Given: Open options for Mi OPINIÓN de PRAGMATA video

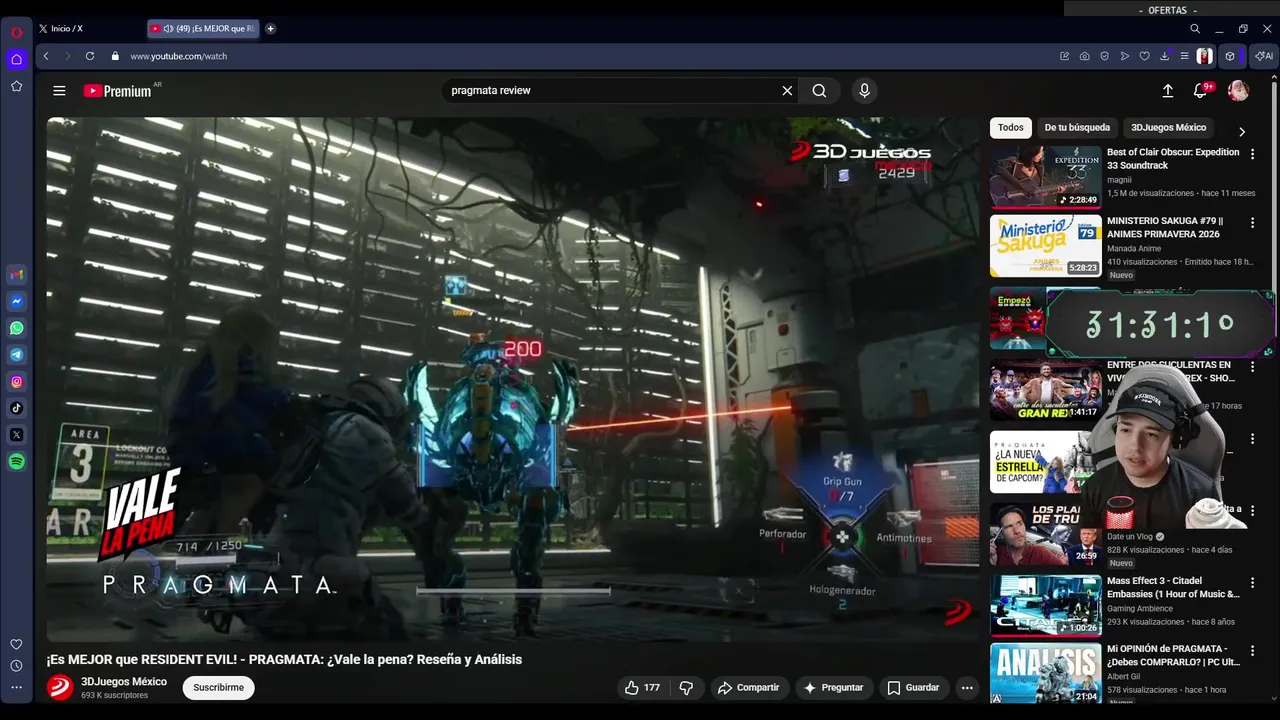Looking at the screenshot, I should 1252,650.
